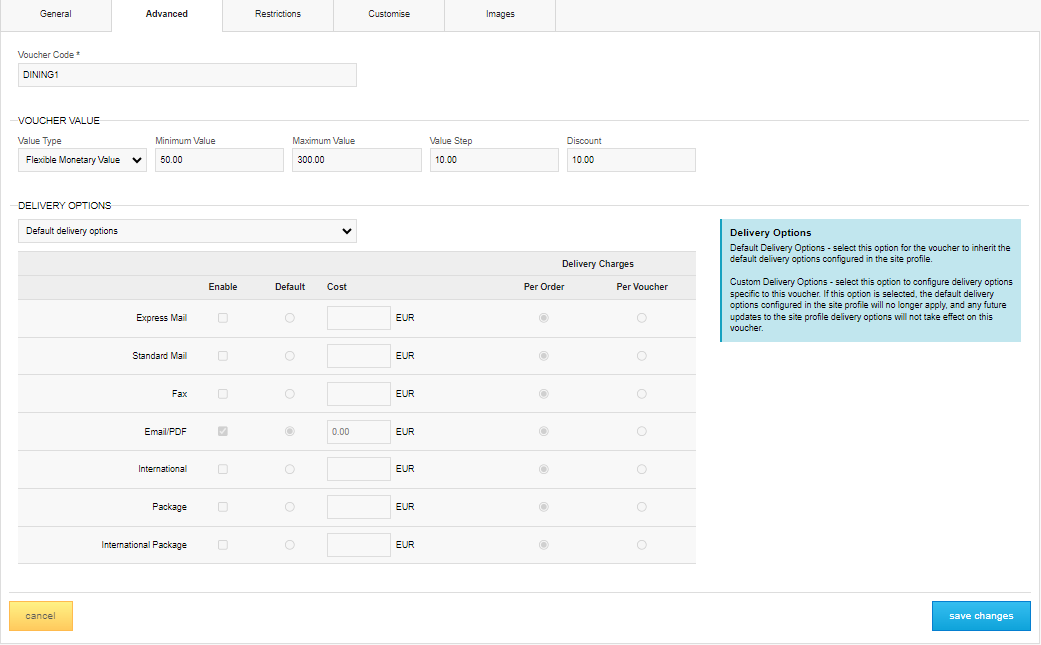Click the International Package row label
1041x645 pixels.
point(144,545)
